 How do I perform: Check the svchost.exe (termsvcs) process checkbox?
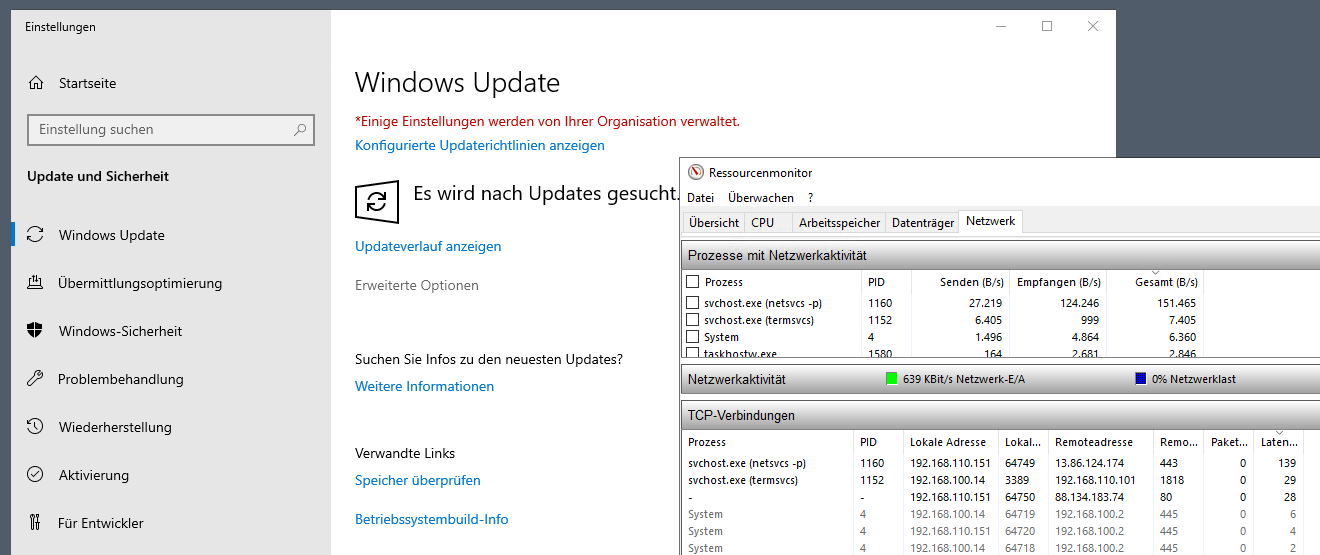tap(692, 320)
